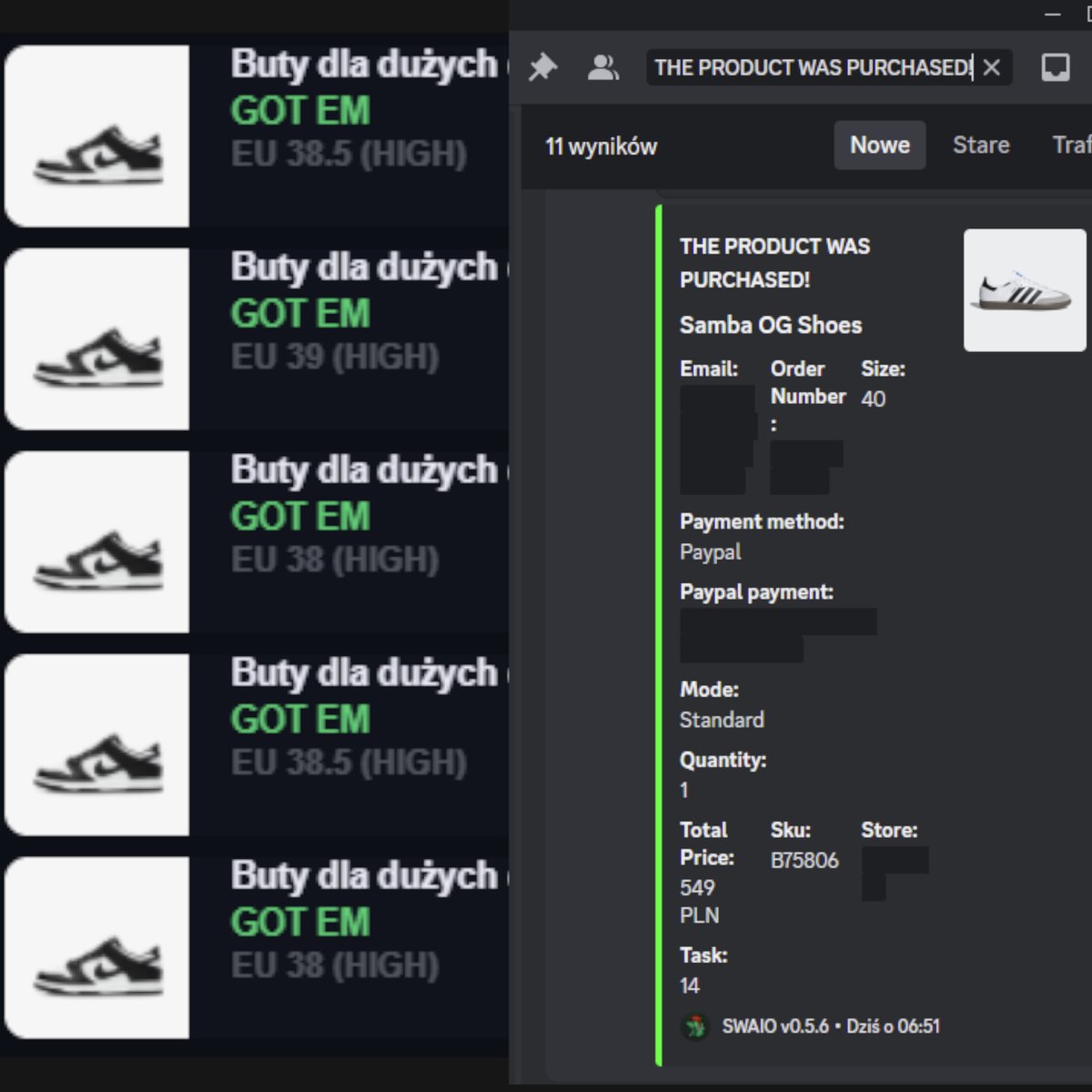The width and height of the screenshot is (1092, 1092).
Task: Click the Quantity value 1
Action: tap(684, 790)
